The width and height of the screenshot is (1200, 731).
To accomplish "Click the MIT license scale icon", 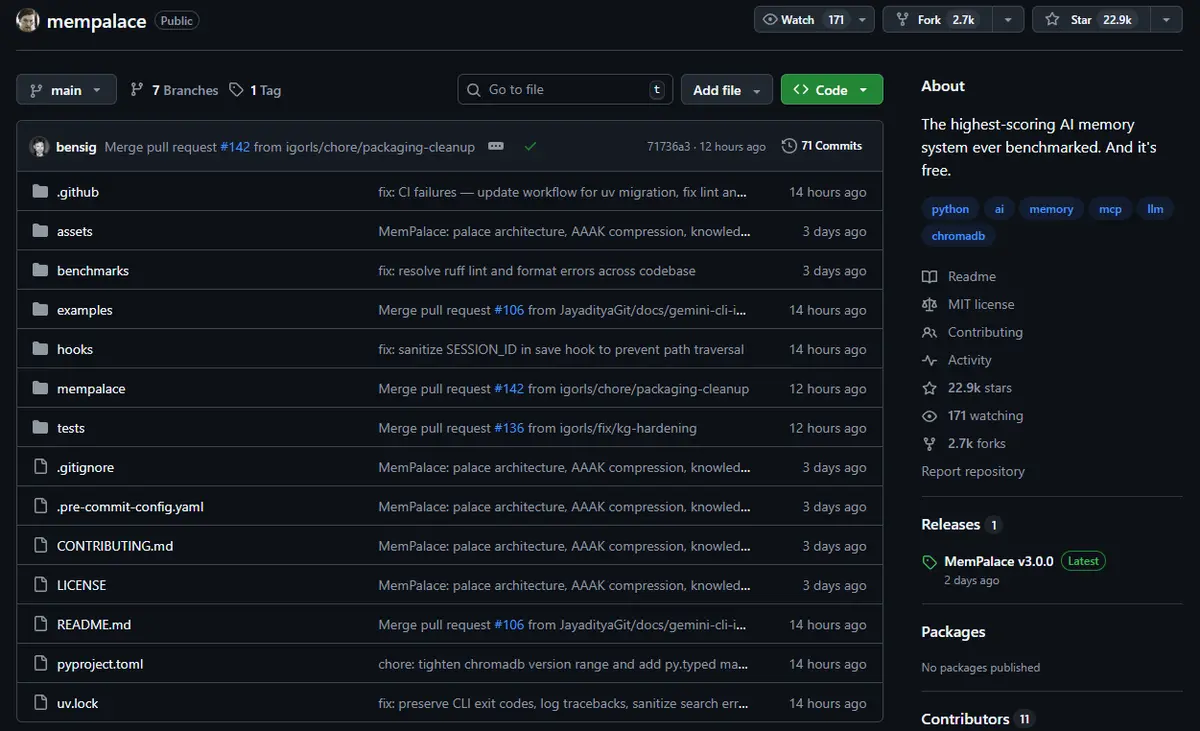I will [930, 304].
